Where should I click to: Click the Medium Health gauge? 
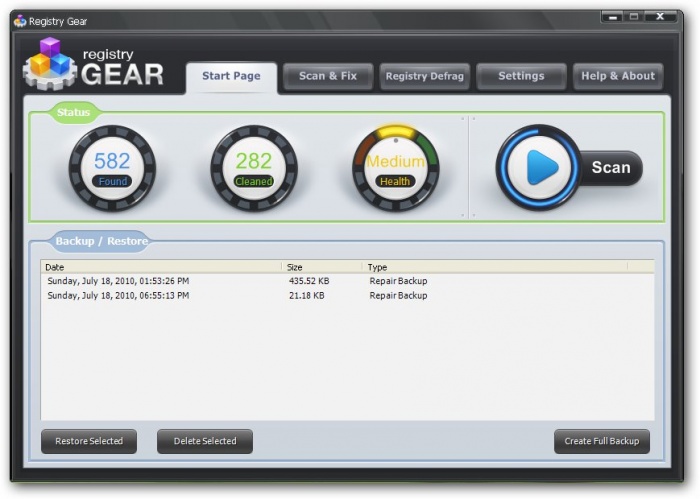(x=396, y=168)
